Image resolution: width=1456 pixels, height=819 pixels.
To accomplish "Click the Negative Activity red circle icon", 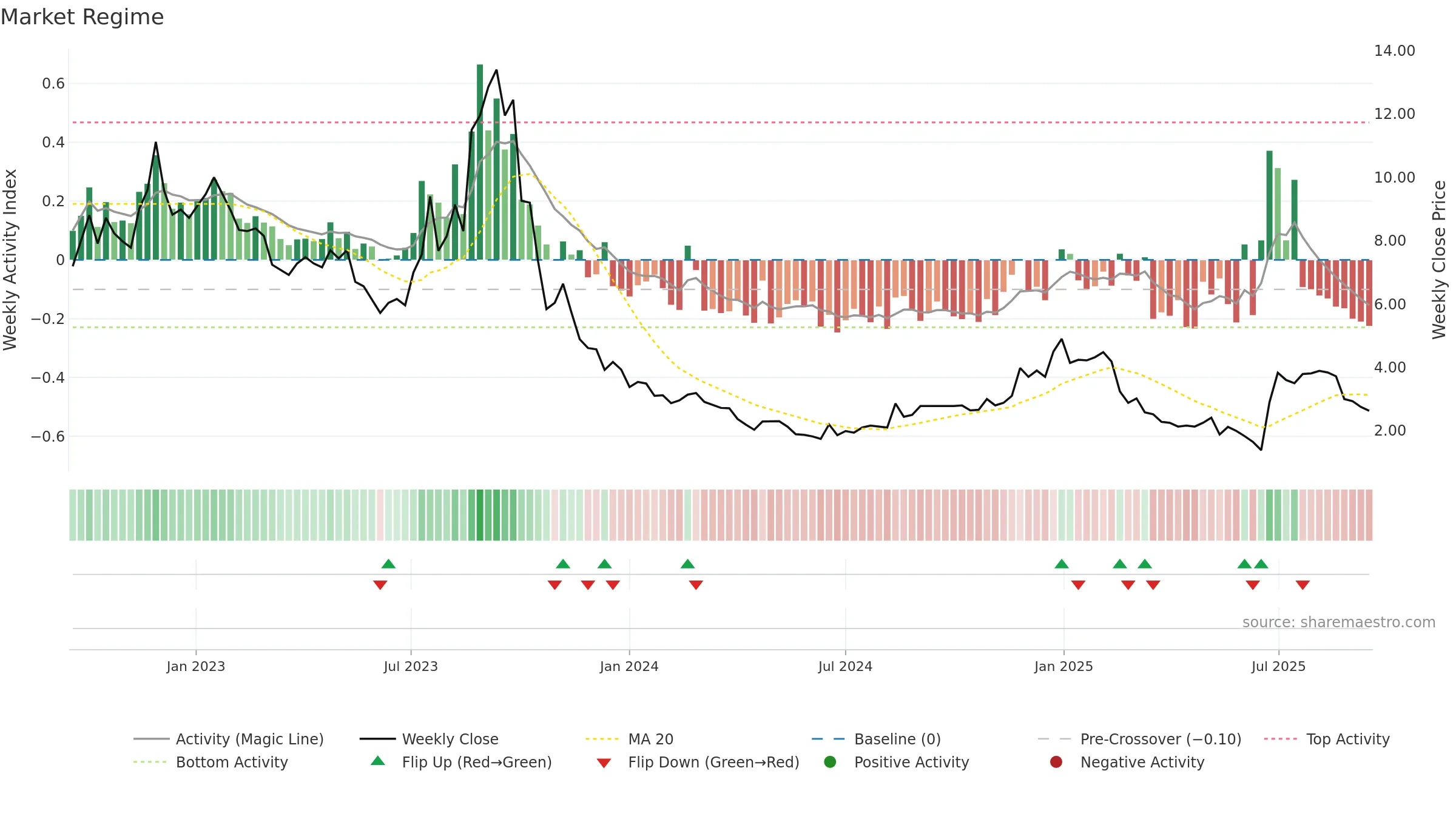I will pyautogui.click(x=1056, y=761).
